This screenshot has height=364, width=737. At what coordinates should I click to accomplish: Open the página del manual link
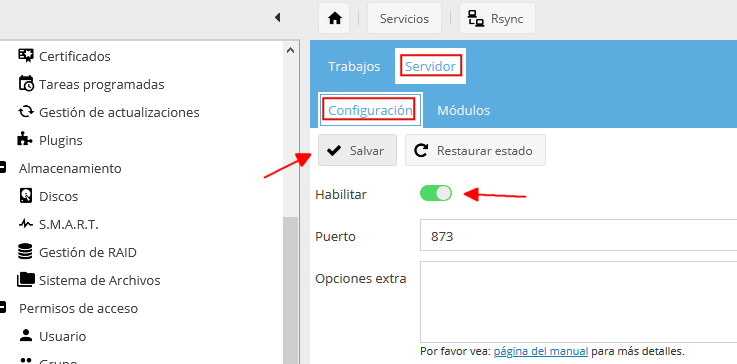click(541, 351)
